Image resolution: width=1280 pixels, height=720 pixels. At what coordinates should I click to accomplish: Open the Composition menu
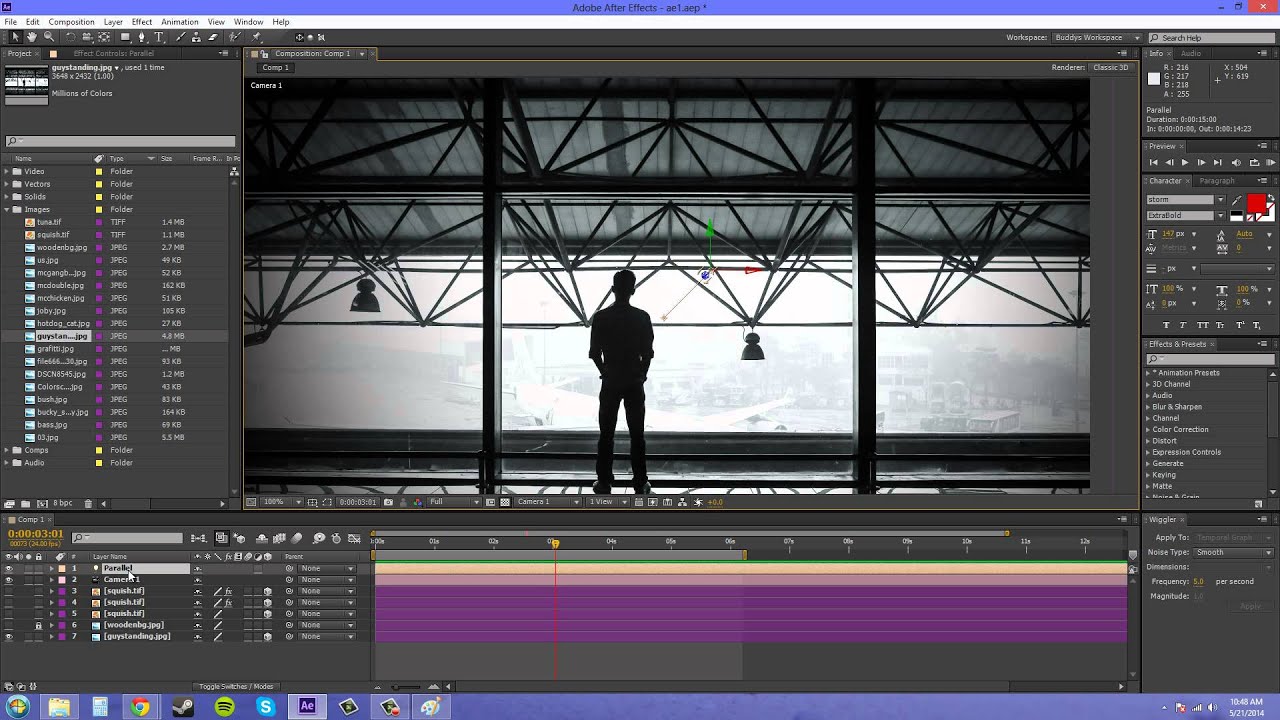coord(71,21)
